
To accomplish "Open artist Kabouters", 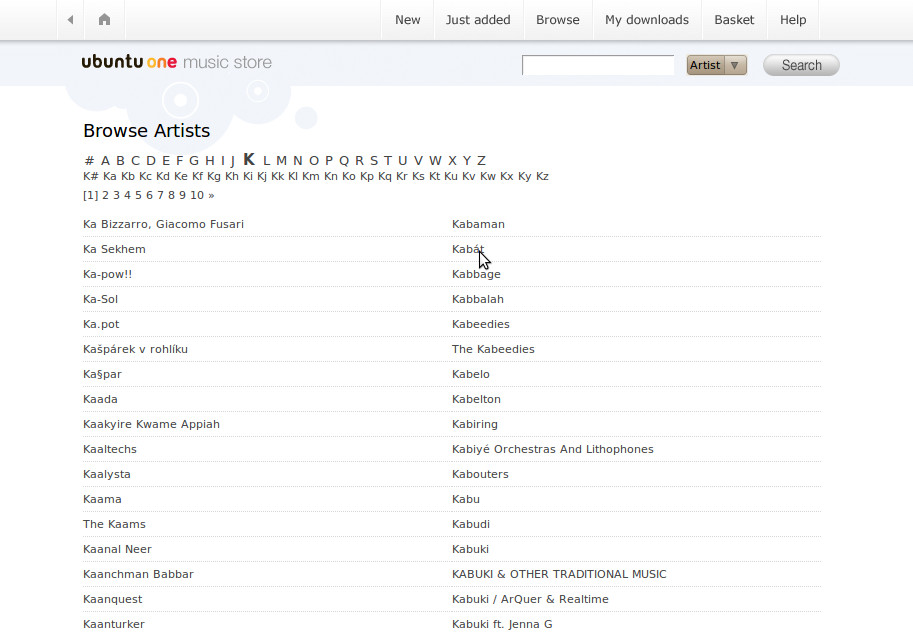I will click(480, 475).
